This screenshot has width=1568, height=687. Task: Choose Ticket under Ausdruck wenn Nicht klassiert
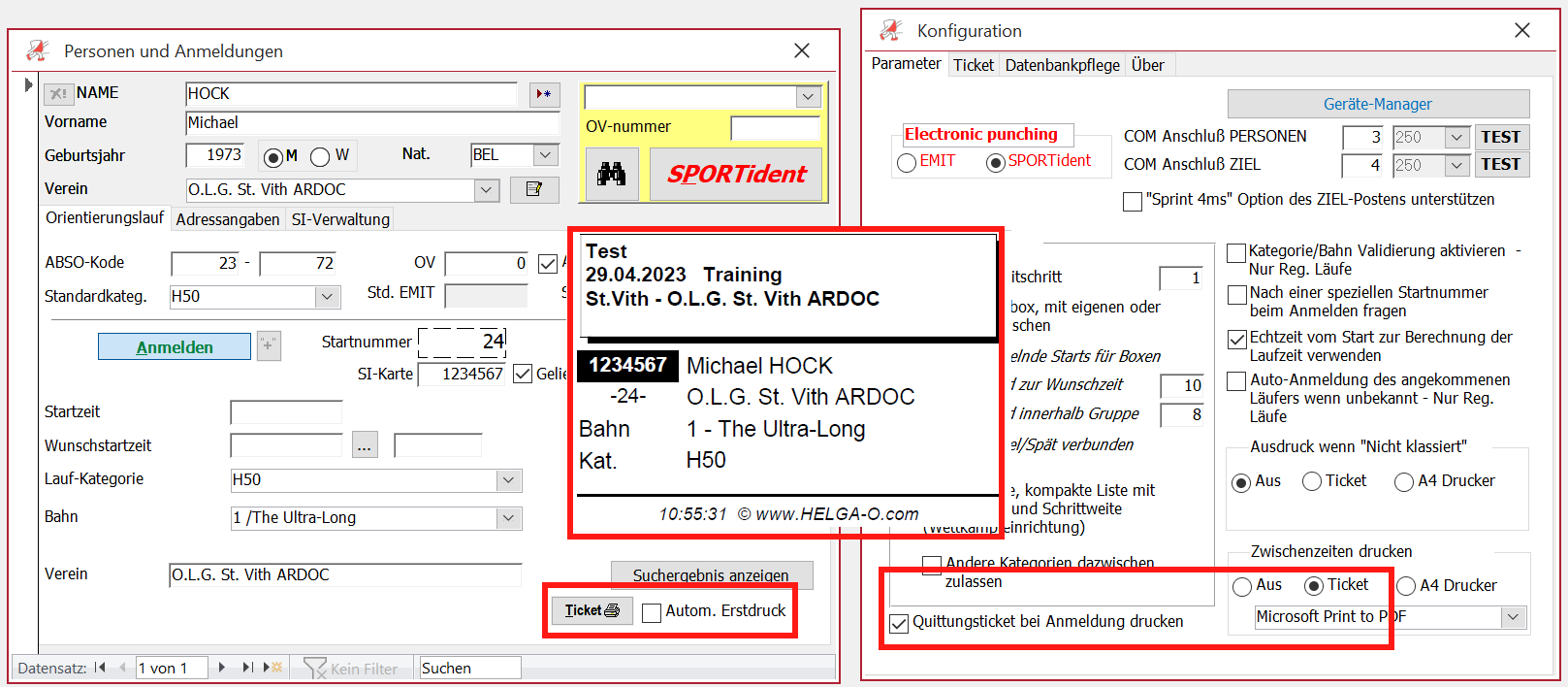[1312, 482]
